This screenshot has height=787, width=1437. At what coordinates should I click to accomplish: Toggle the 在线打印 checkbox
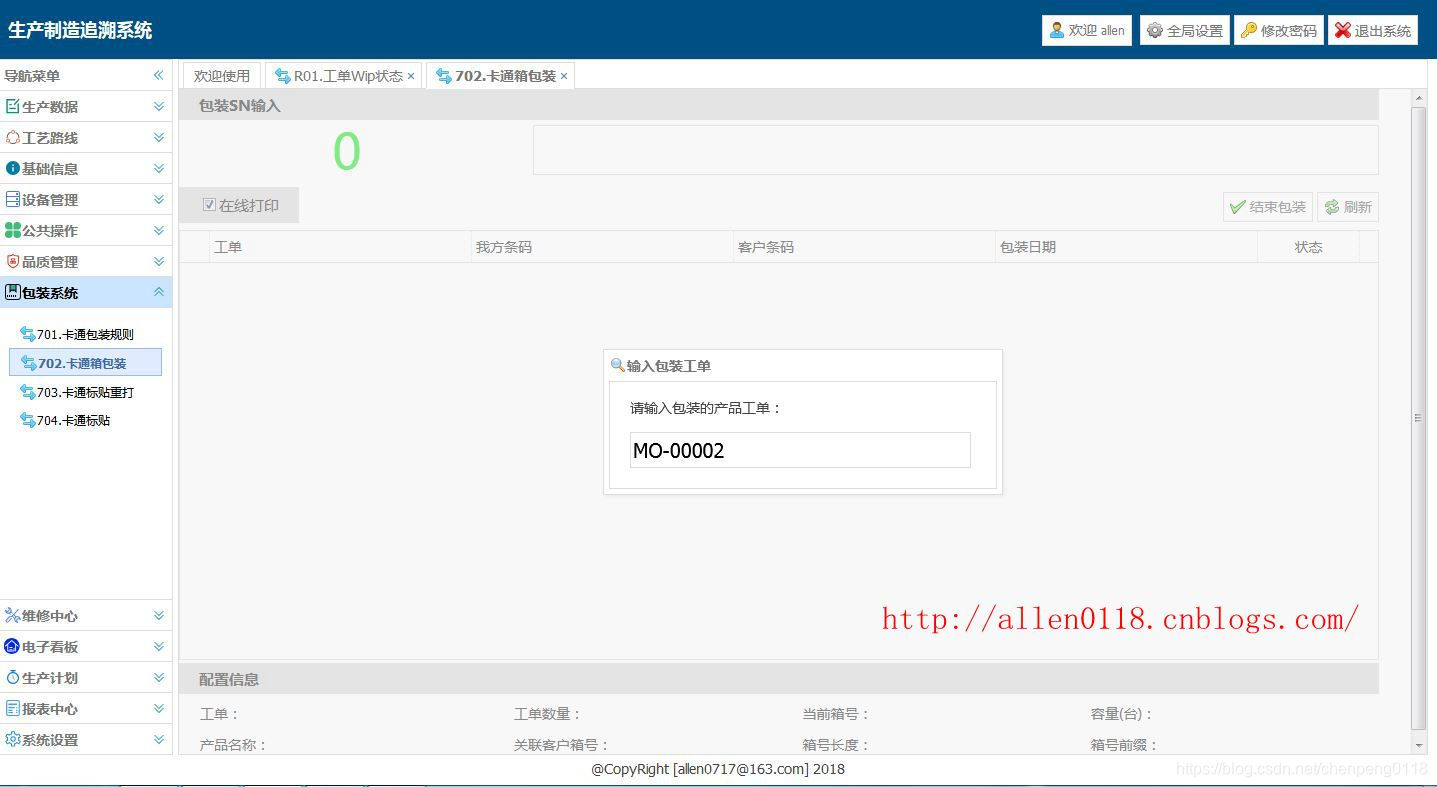point(209,205)
